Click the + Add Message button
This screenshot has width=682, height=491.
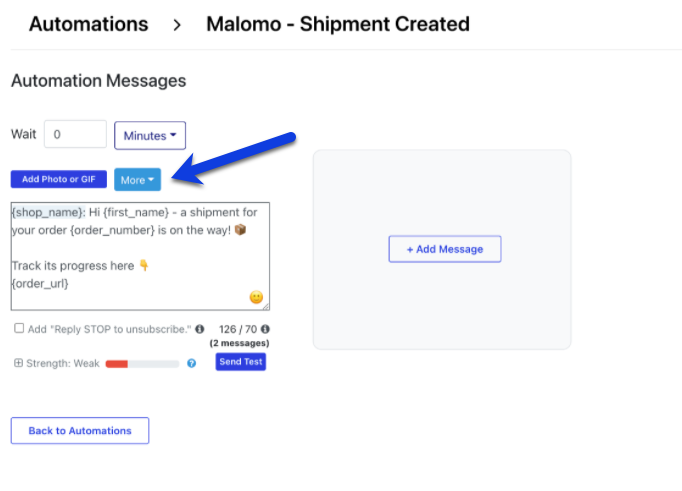(x=445, y=249)
